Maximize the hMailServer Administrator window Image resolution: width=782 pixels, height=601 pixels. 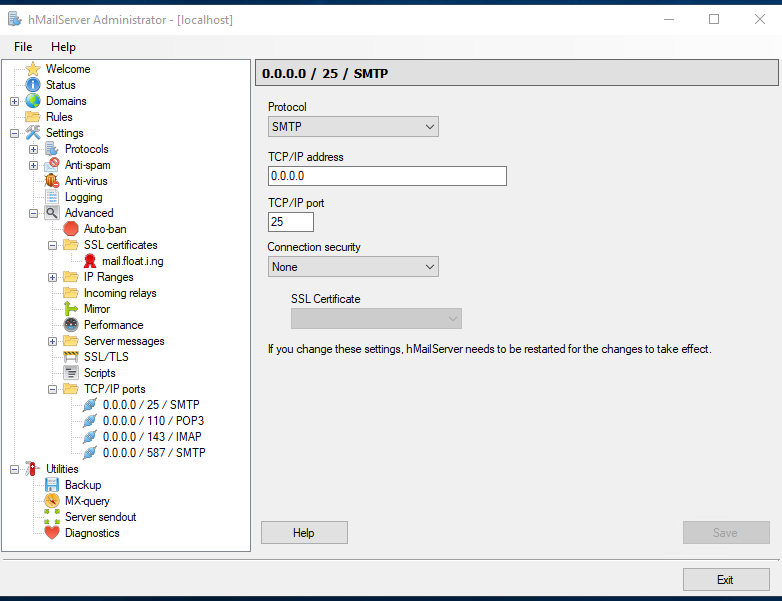coord(714,19)
